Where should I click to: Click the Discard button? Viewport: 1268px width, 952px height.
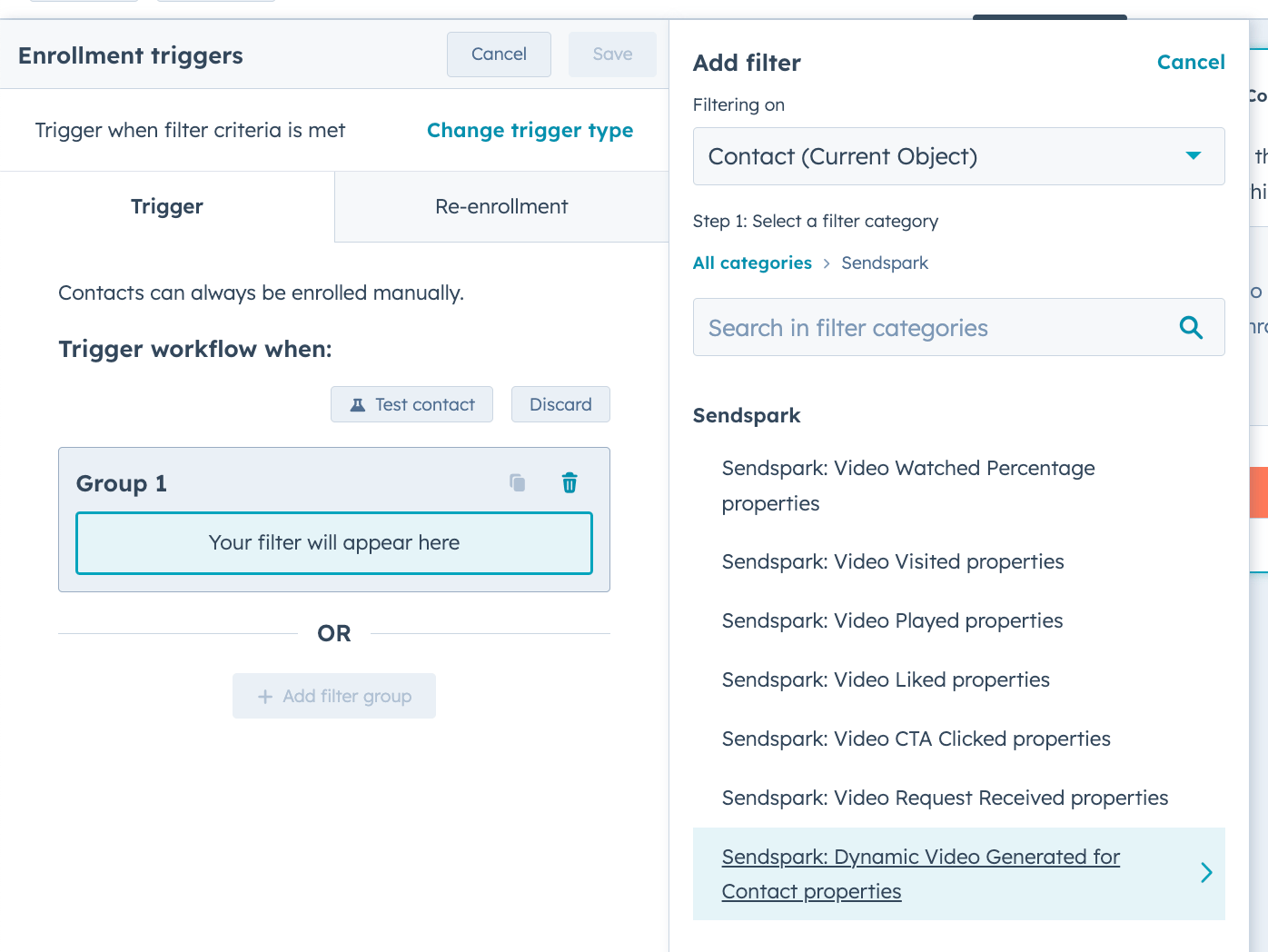tap(560, 405)
